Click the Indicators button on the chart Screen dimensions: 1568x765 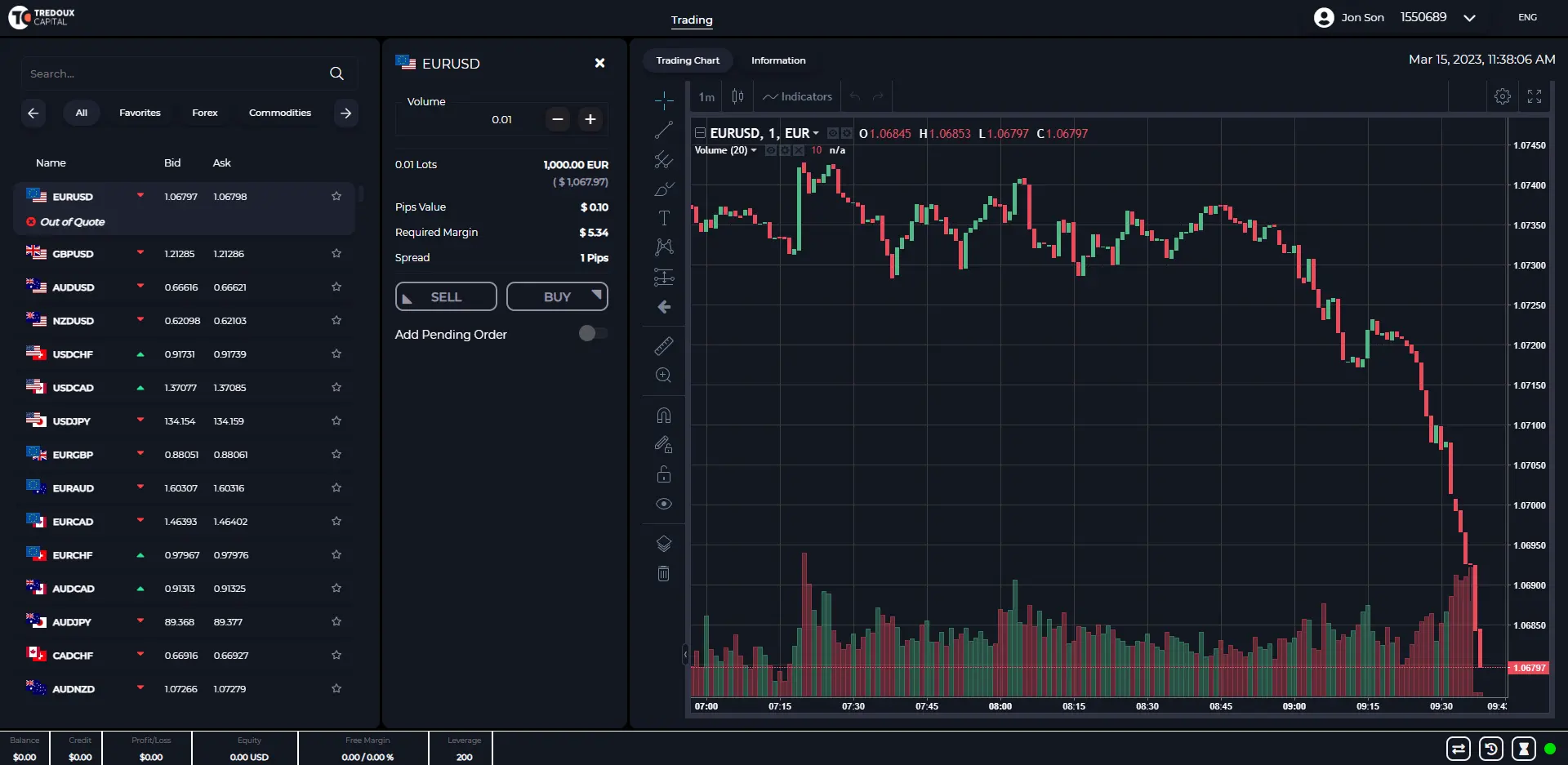coord(796,96)
